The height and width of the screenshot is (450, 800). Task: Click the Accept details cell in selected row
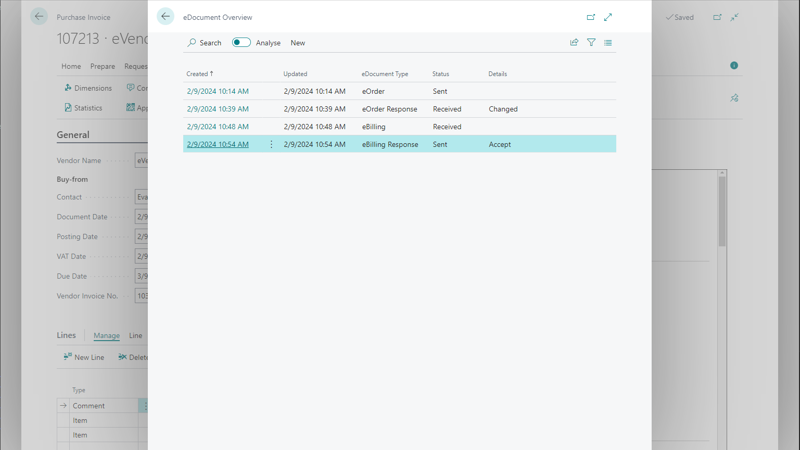coord(500,144)
